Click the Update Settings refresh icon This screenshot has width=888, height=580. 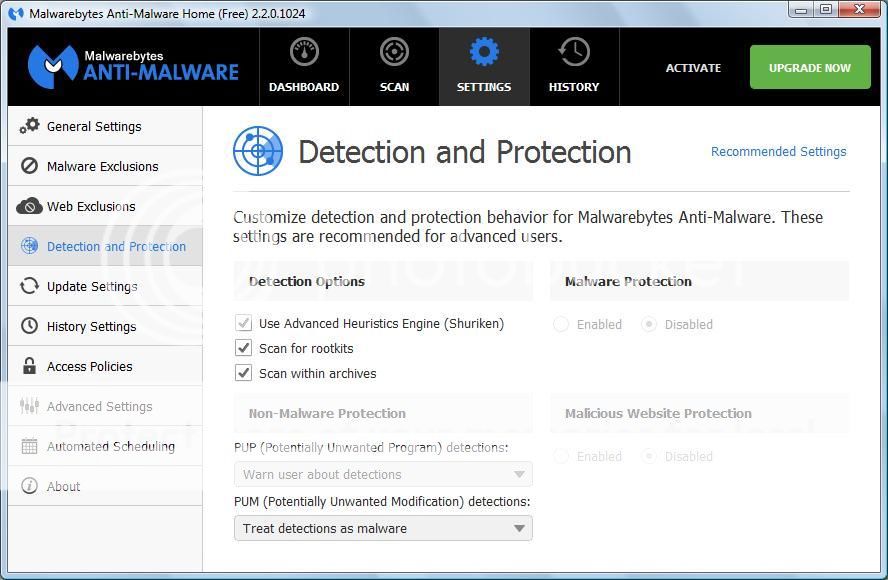pos(30,286)
